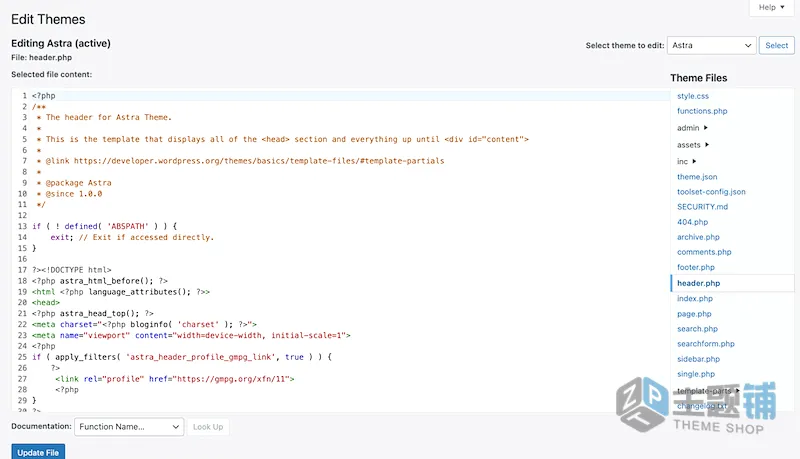Click line 9 '@package Astra' text

(79, 183)
